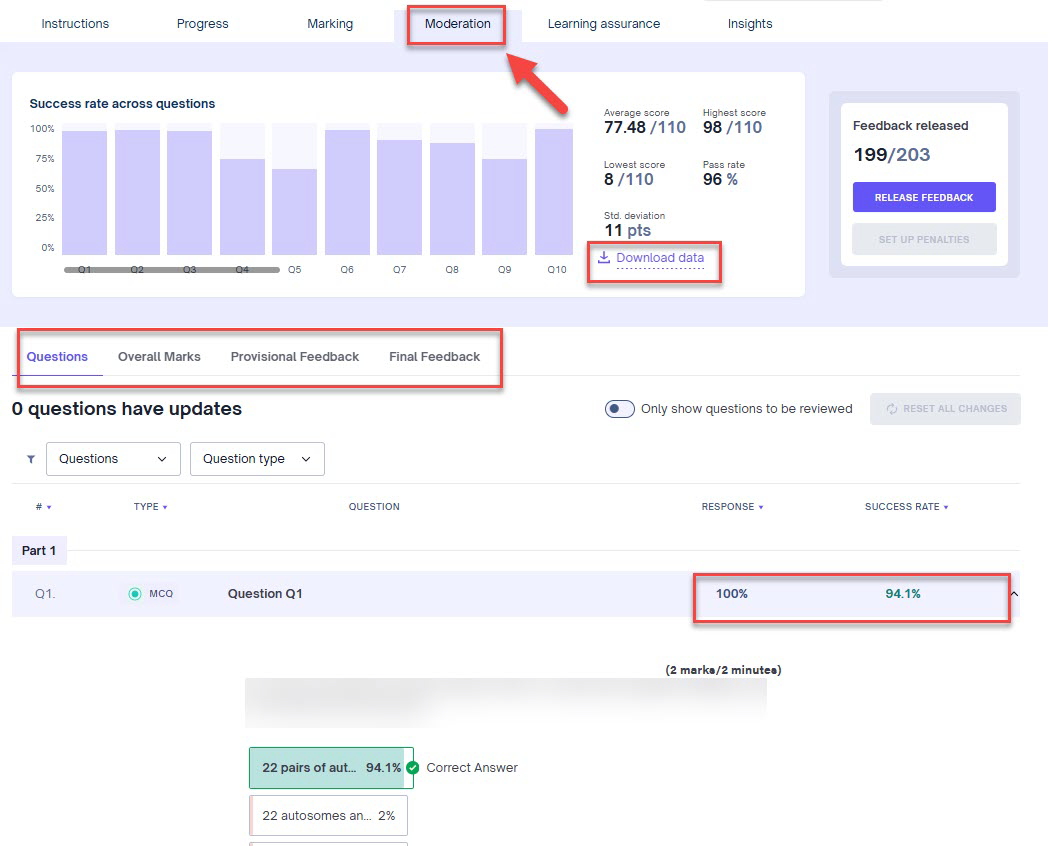Viewport: 1048px width, 846px height.
Task: Select the 22 autosomes an... answer option
Action: click(x=328, y=816)
